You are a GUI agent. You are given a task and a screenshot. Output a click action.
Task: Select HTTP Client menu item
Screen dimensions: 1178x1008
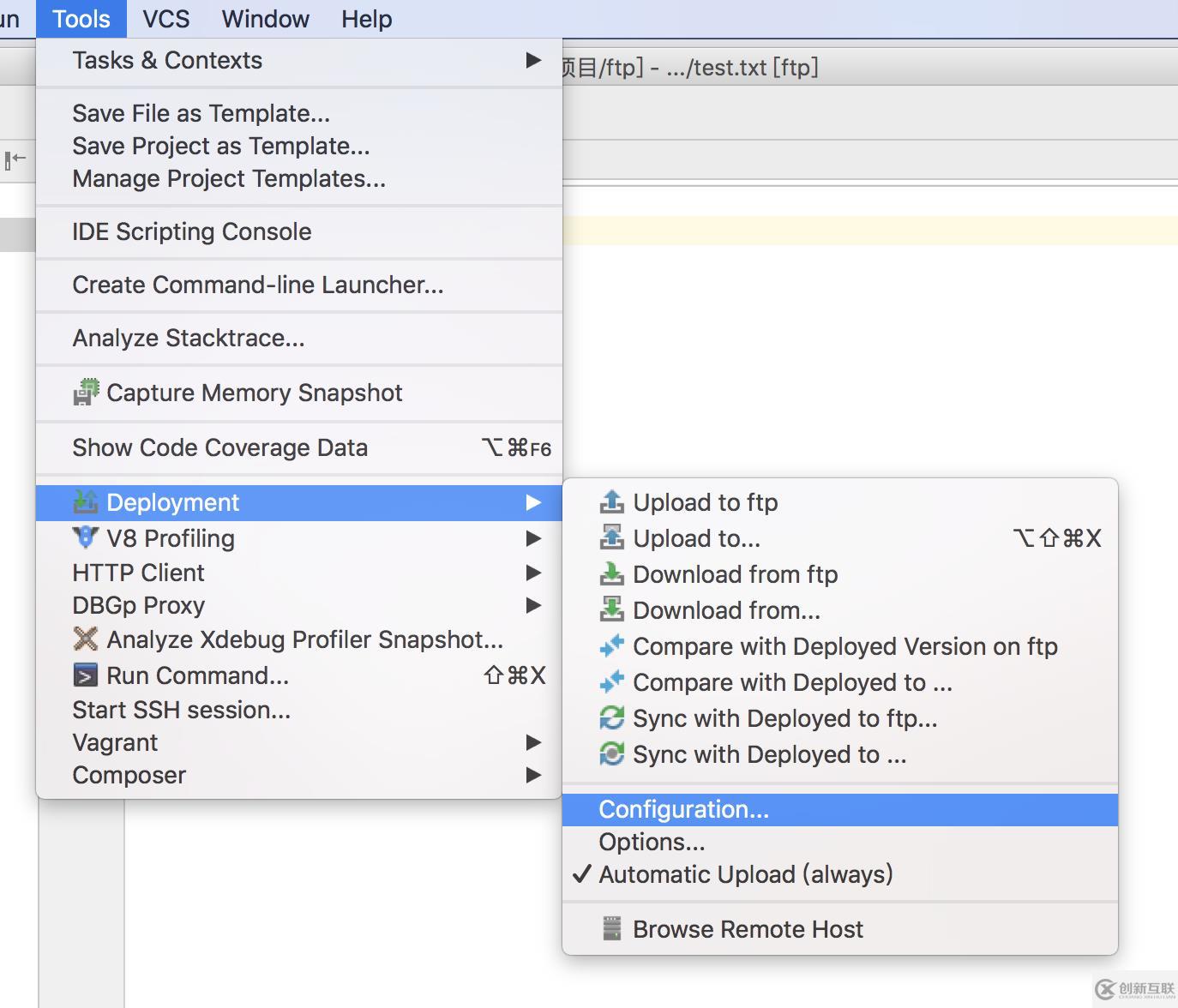pos(299,573)
